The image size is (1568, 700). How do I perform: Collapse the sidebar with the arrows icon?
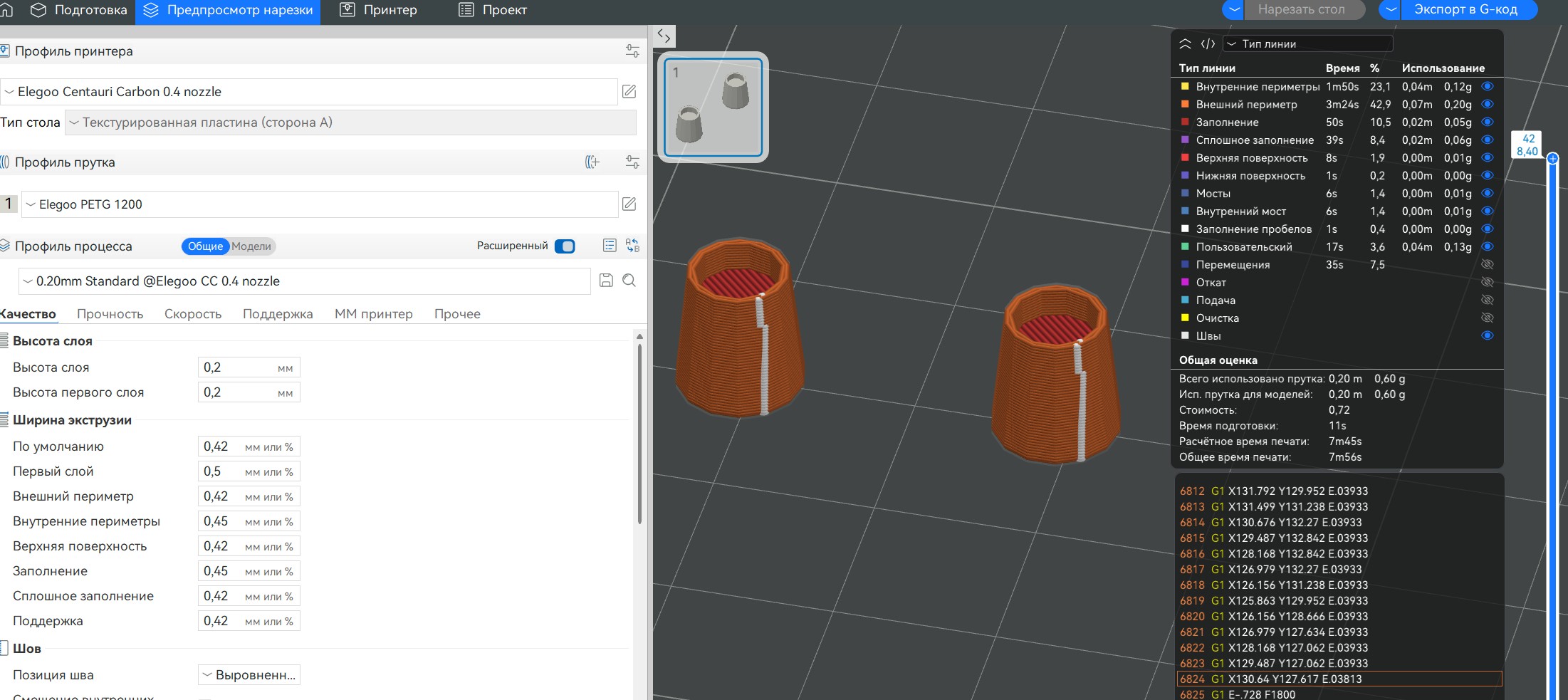[x=664, y=36]
